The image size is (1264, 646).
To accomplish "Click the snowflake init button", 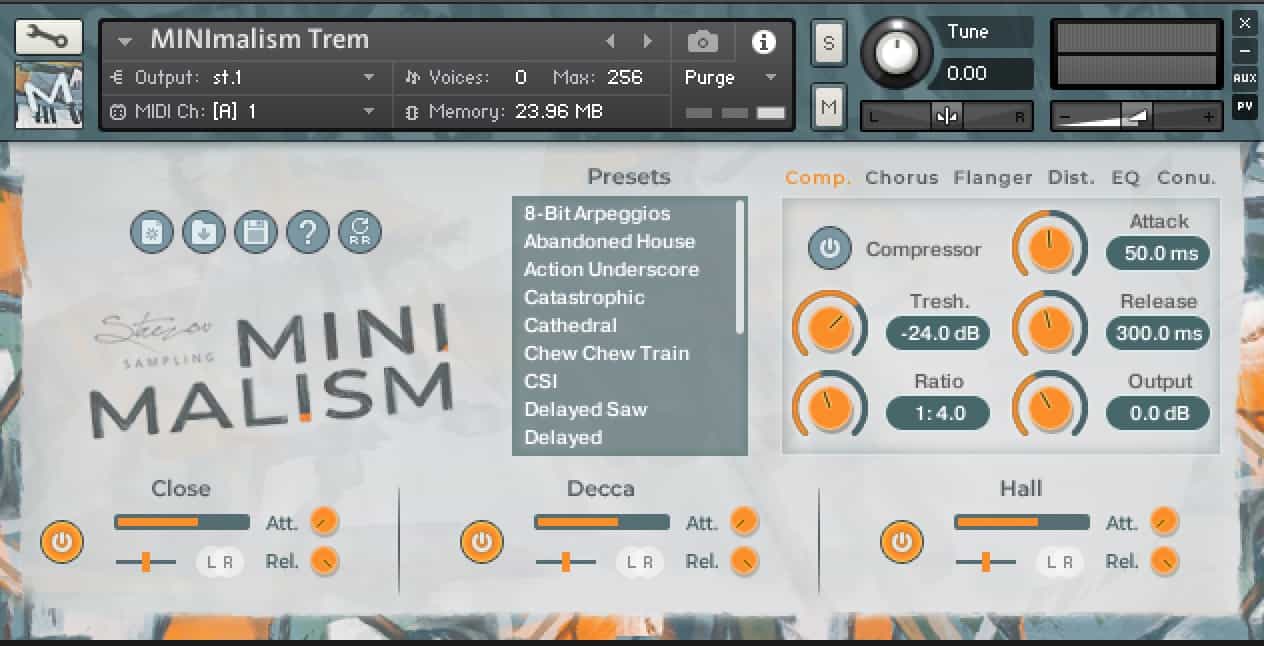I will coord(151,233).
